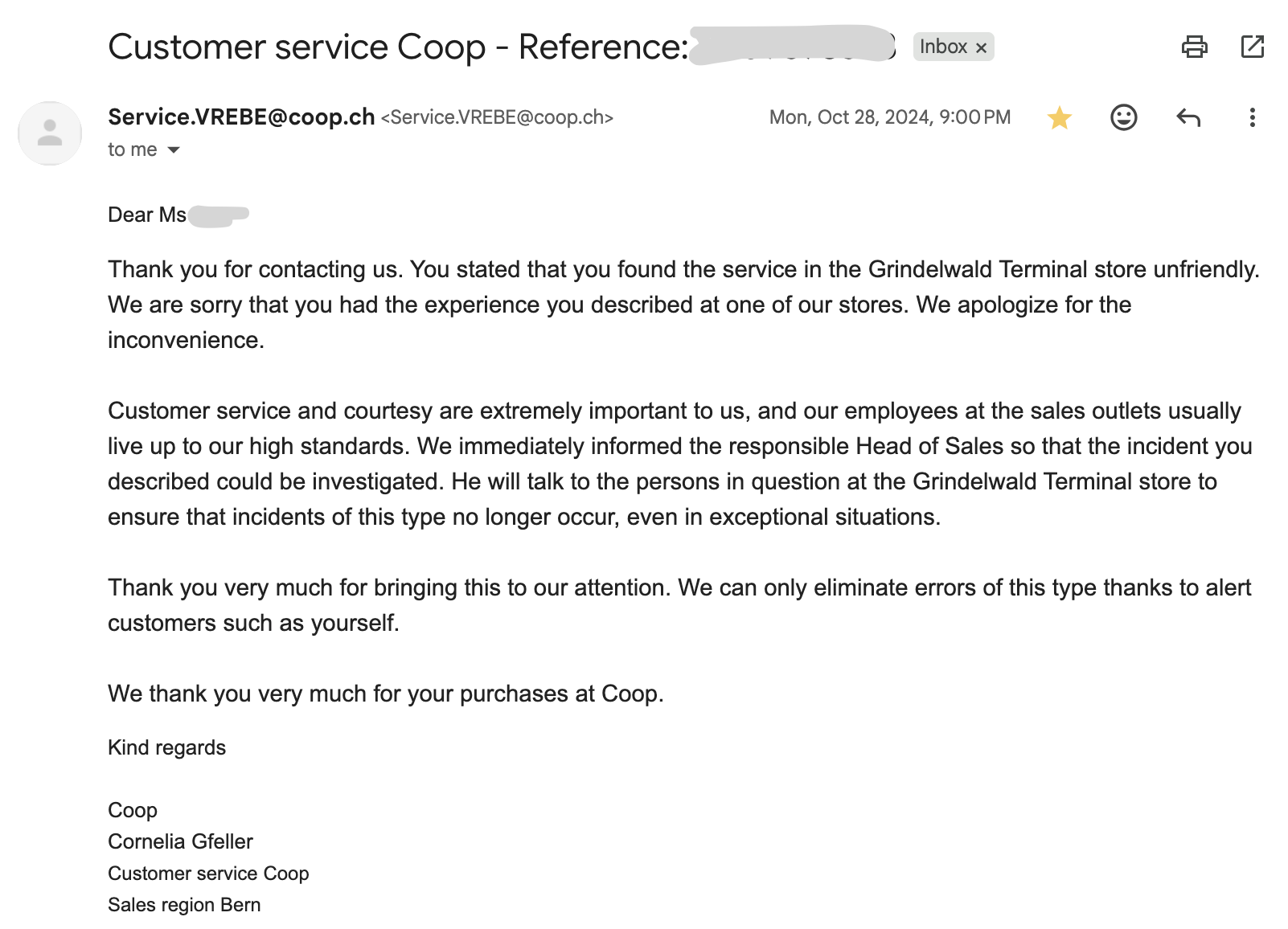
Task: Click the "Kind regards" closing text
Action: (167, 748)
